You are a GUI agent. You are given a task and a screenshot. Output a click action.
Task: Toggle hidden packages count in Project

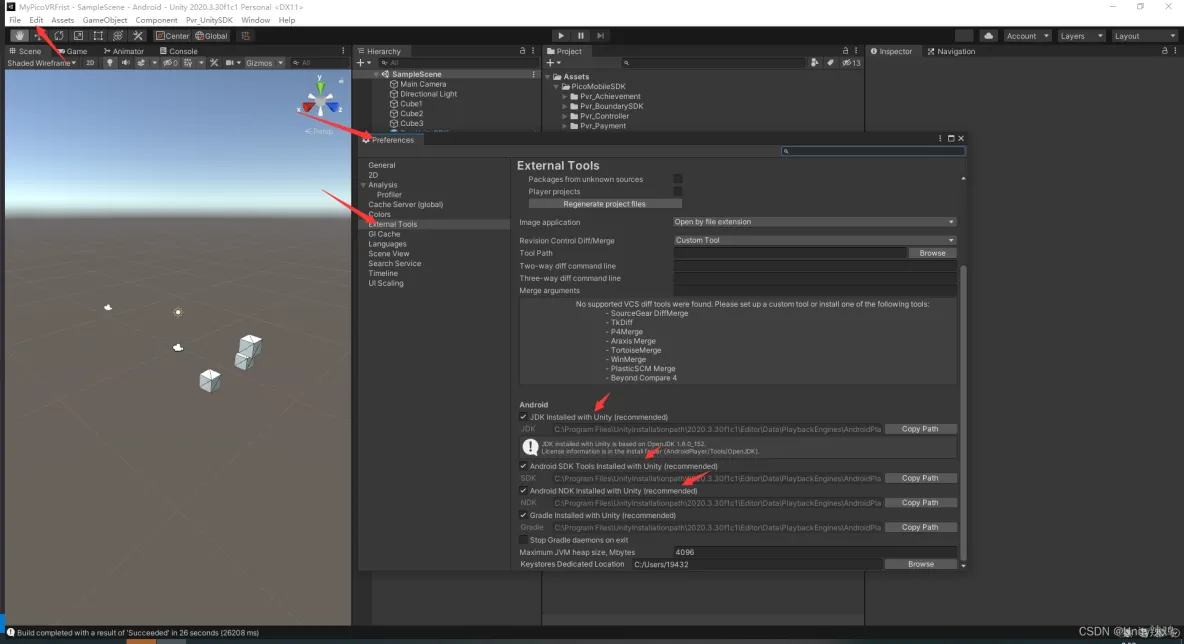tap(851, 63)
